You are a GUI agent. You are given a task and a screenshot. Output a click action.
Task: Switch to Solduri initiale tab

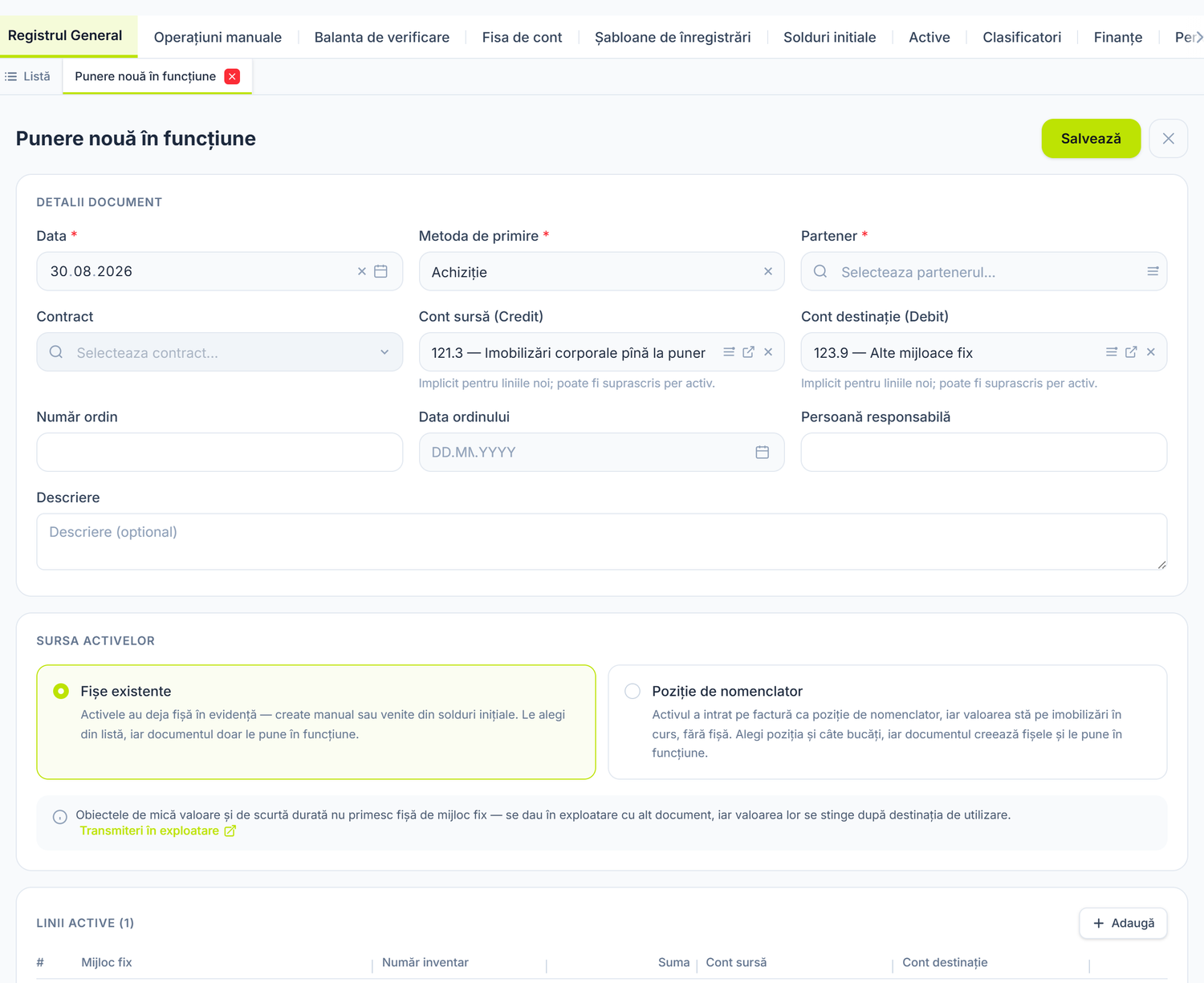point(830,37)
